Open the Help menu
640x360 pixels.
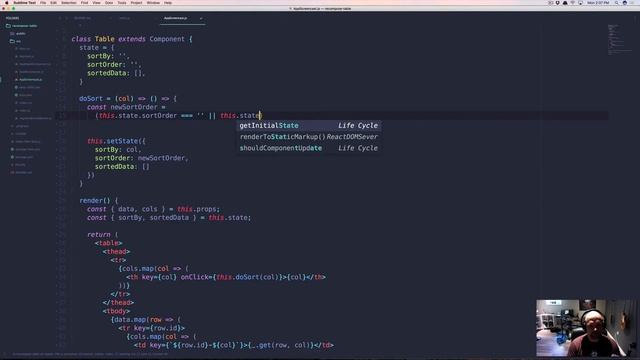pyautogui.click(x=168, y=2)
